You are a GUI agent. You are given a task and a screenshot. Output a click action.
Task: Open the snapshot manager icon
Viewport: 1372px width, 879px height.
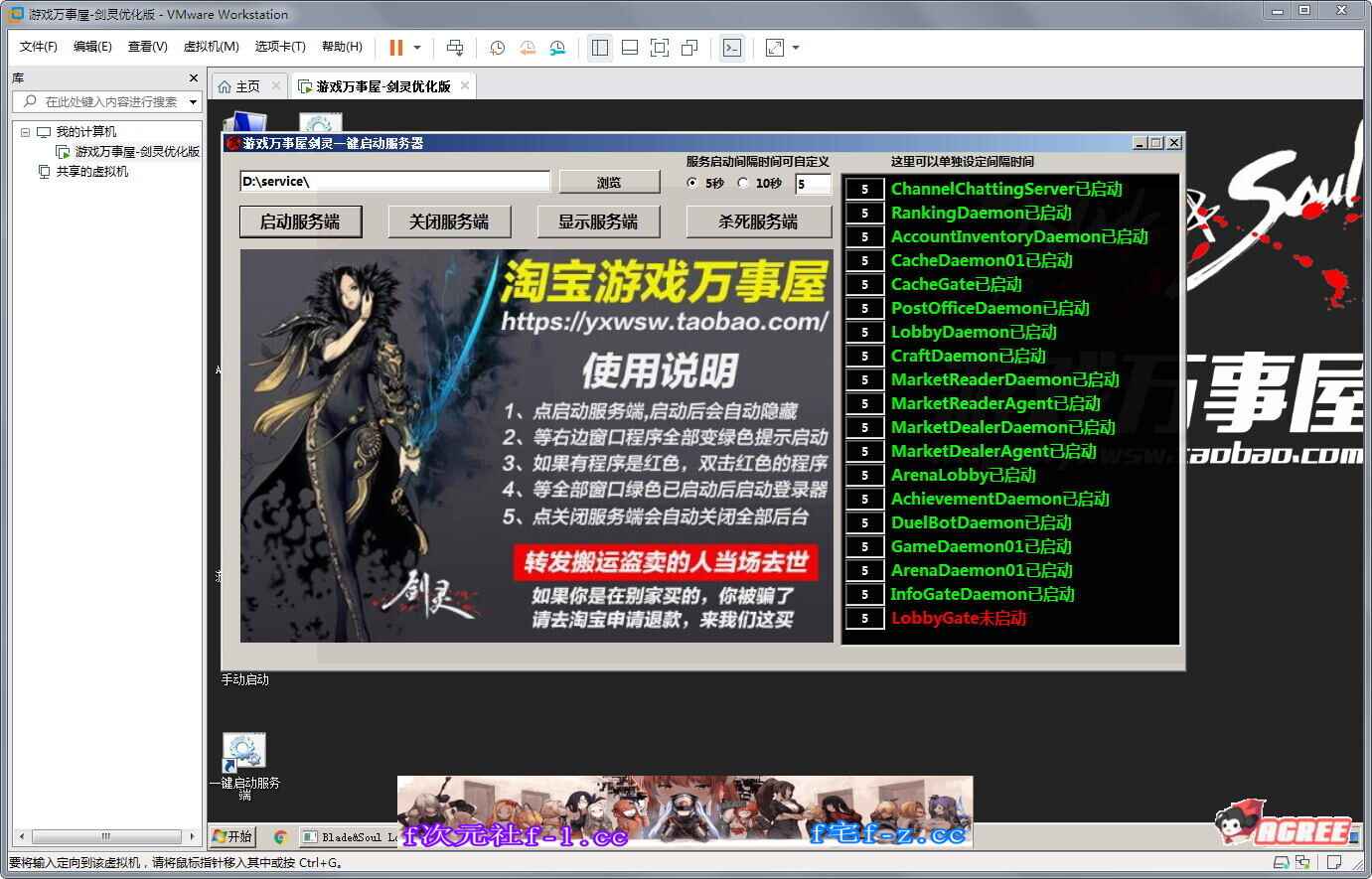tap(557, 47)
